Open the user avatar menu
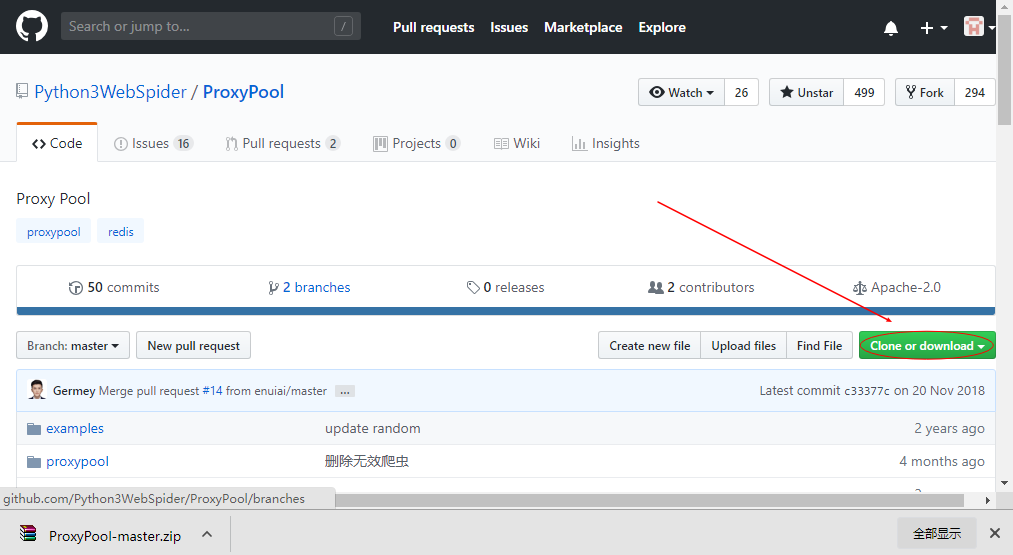Screen dimensions: 1013x555 click(x=978, y=27)
